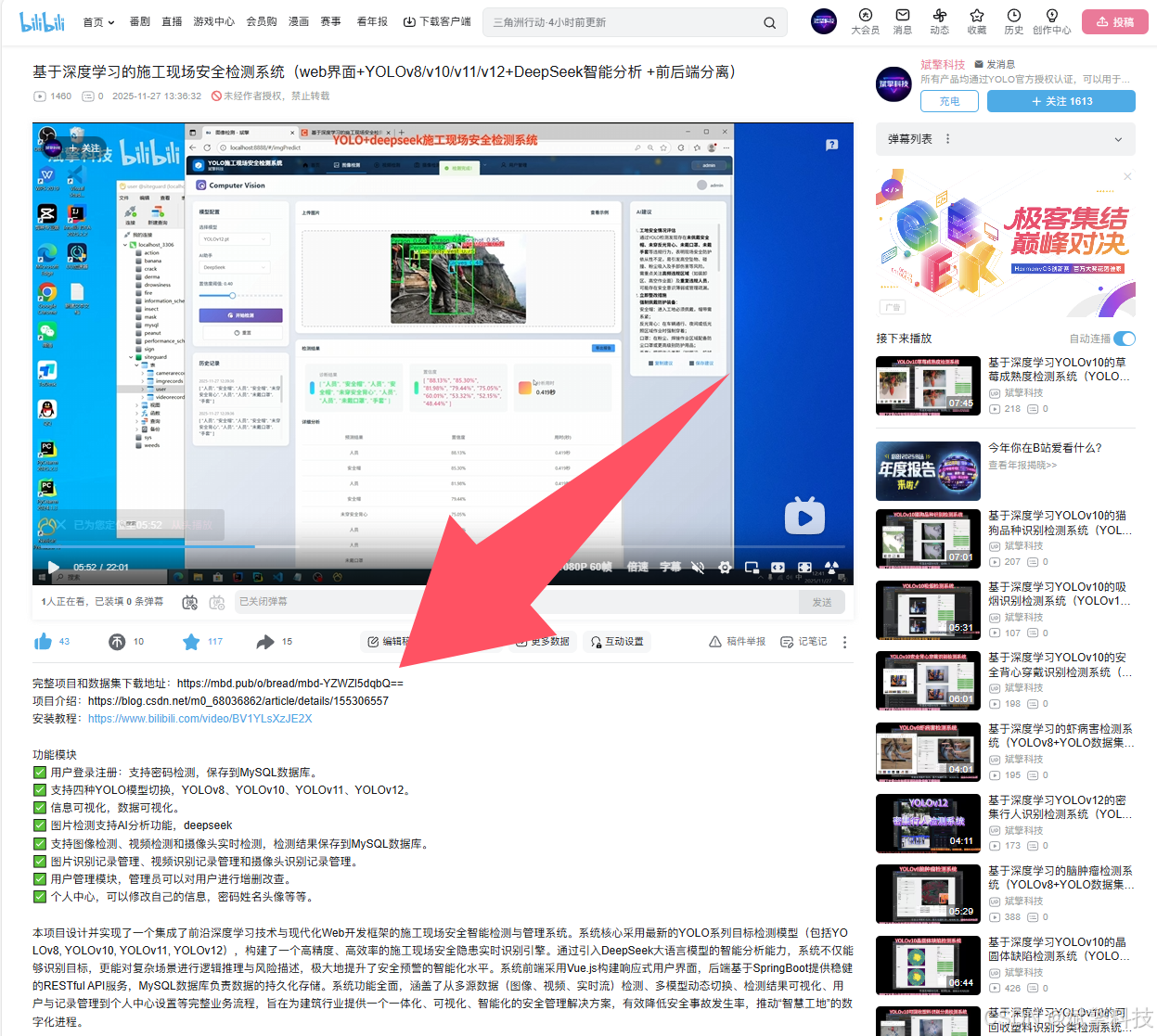This screenshot has height=1036, width=1157.
Task: Click the video progress bar
Action: tap(443, 546)
